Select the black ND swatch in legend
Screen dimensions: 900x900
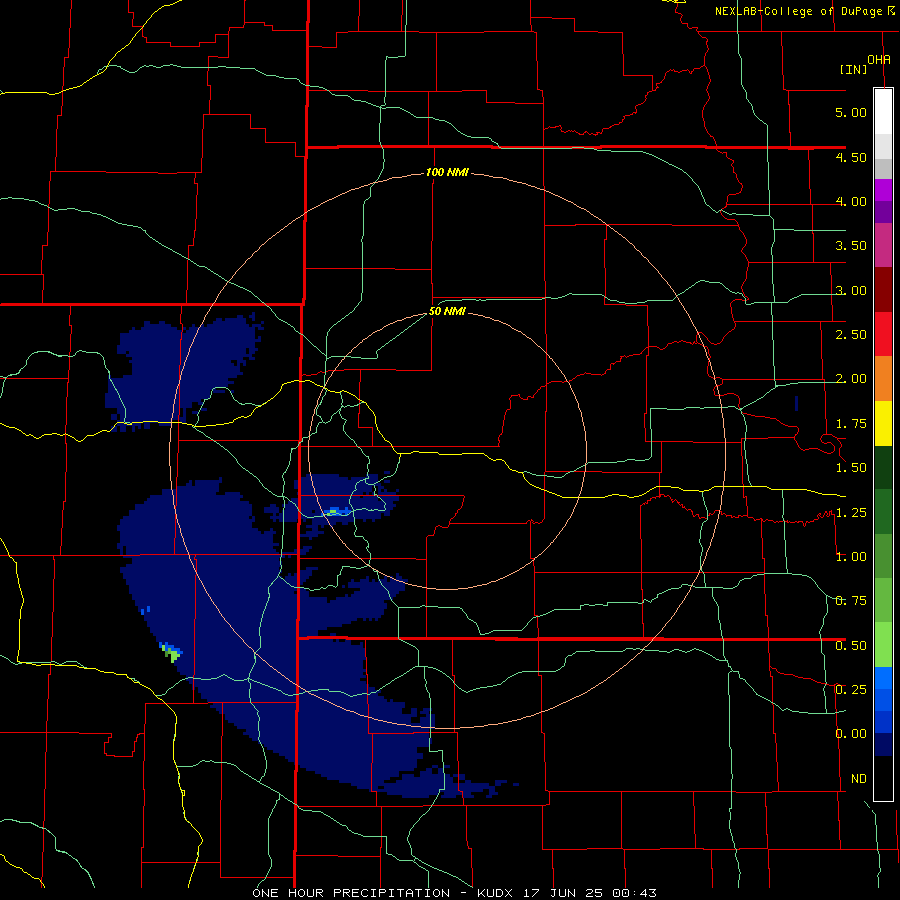pyautogui.click(x=883, y=778)
